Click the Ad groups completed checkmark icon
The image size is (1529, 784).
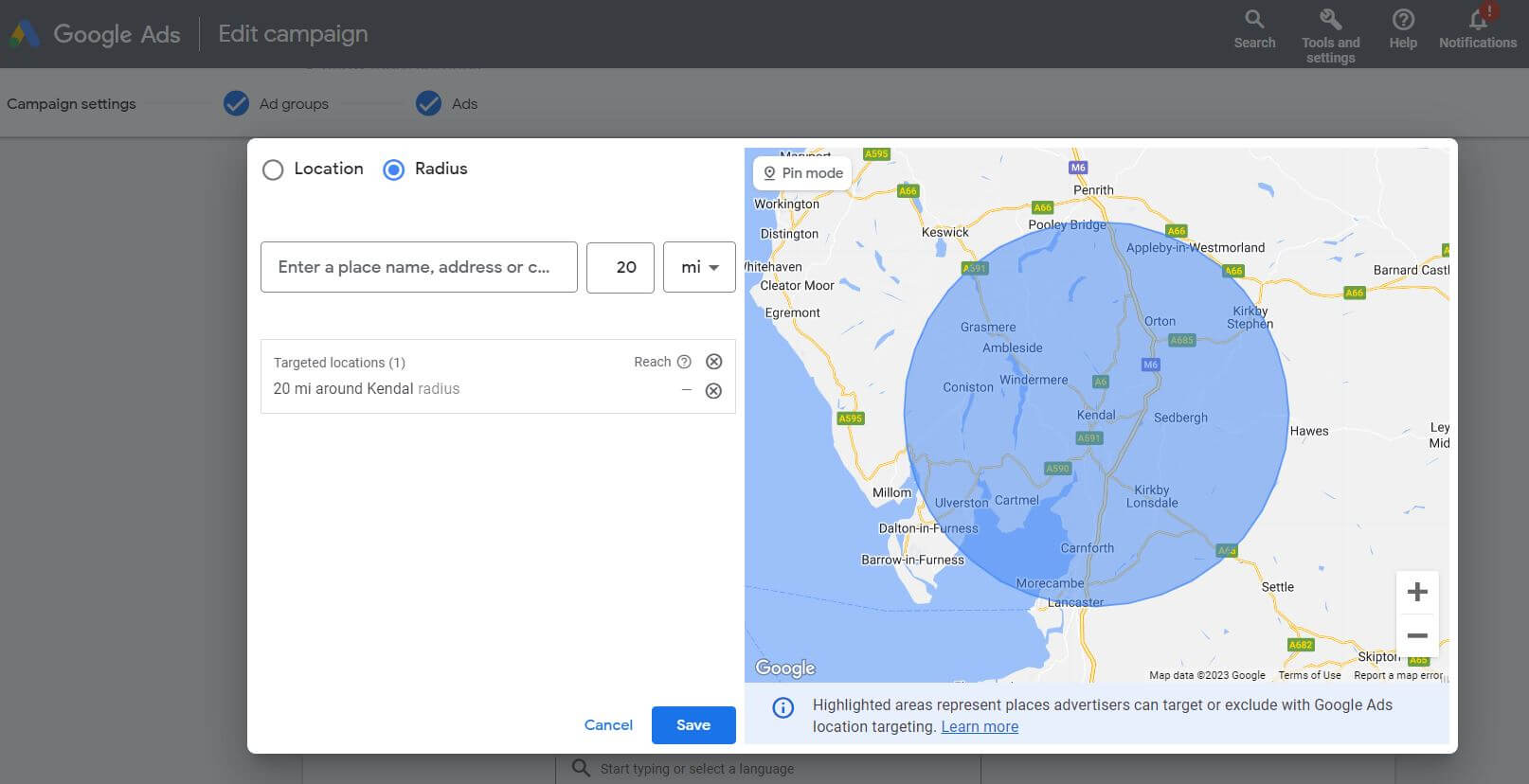coord(236,103)
